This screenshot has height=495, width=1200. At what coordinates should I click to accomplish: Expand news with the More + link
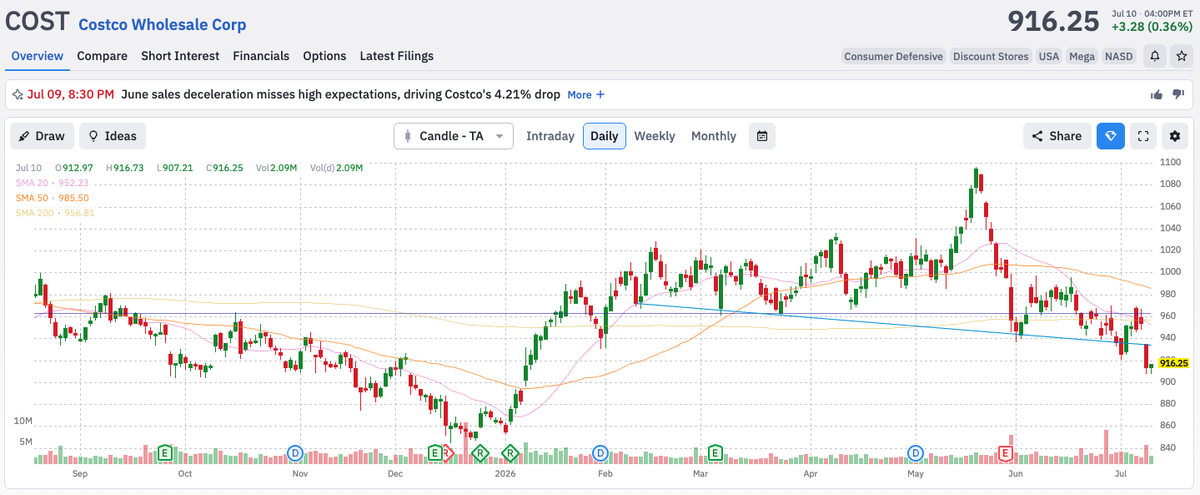586,95
